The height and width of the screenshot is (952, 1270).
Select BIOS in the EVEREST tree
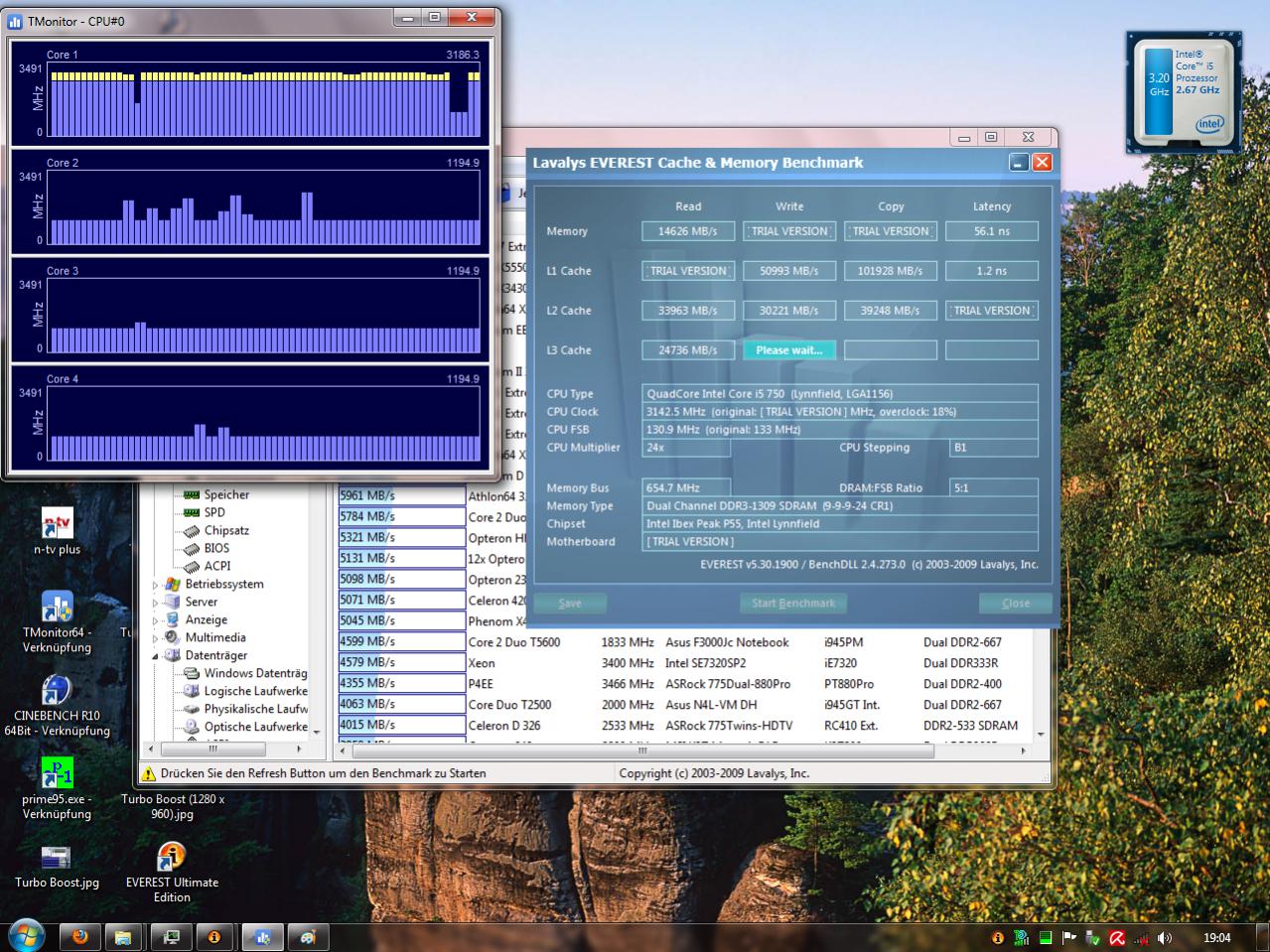pos(216,548)
